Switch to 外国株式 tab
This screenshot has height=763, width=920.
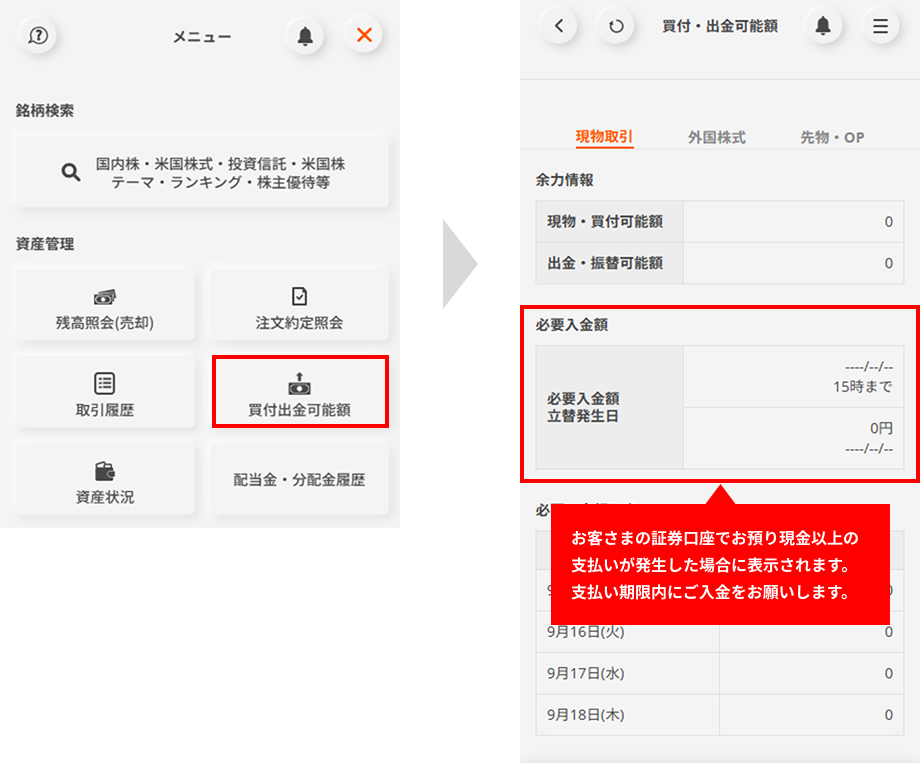[717, 138]
